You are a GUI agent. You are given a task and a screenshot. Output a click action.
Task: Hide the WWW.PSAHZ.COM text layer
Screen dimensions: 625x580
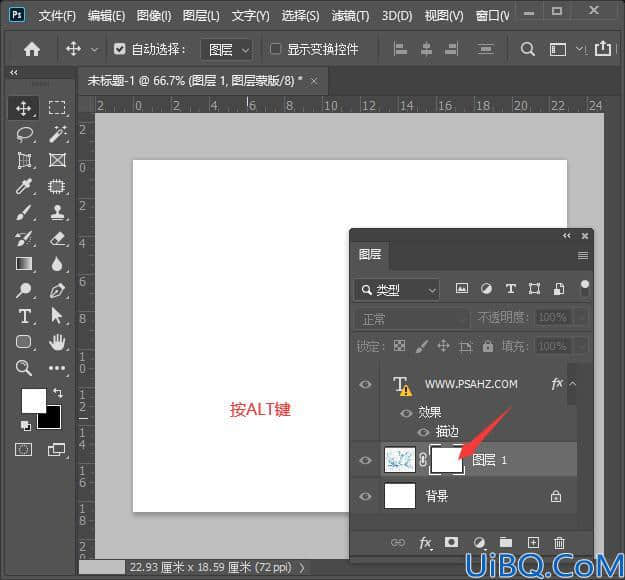(366, 384)
